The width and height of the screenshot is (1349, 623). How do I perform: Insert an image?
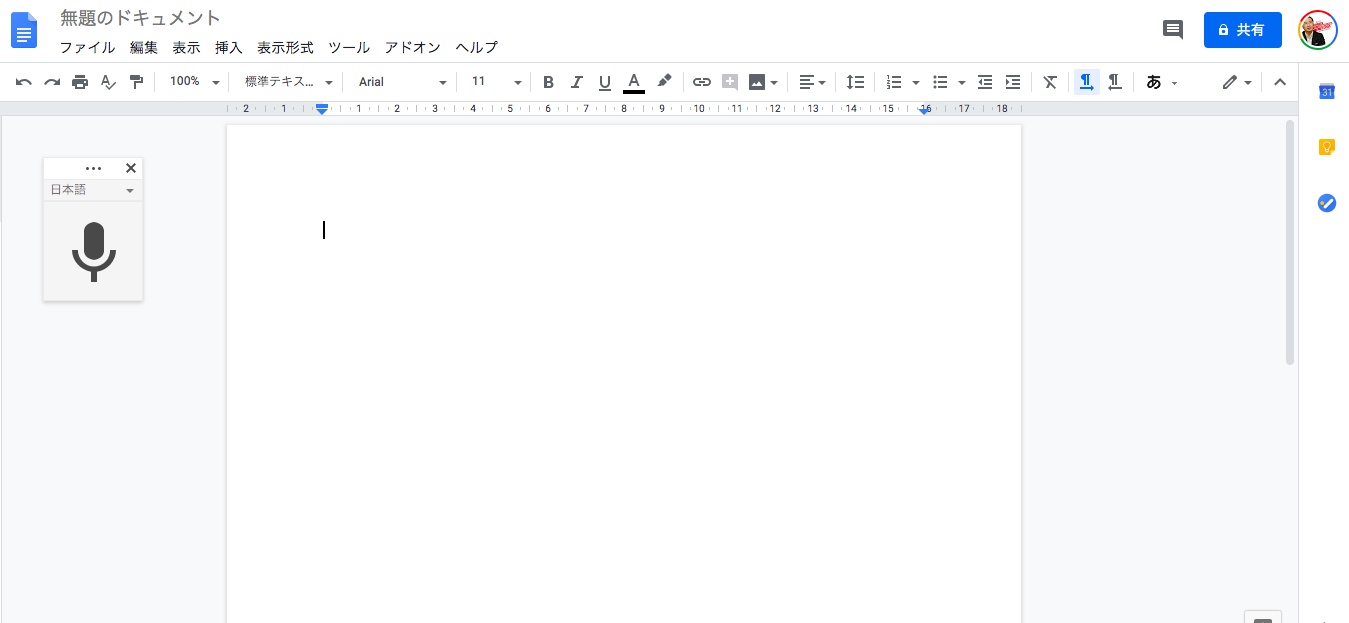(757, 82)
